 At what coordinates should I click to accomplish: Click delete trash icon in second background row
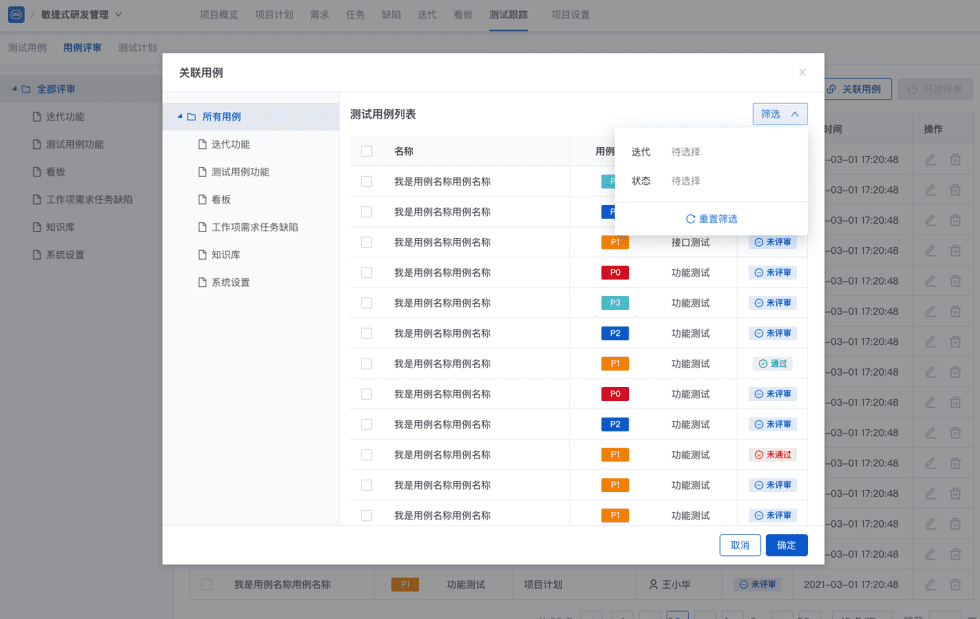(x=955, y=190)
